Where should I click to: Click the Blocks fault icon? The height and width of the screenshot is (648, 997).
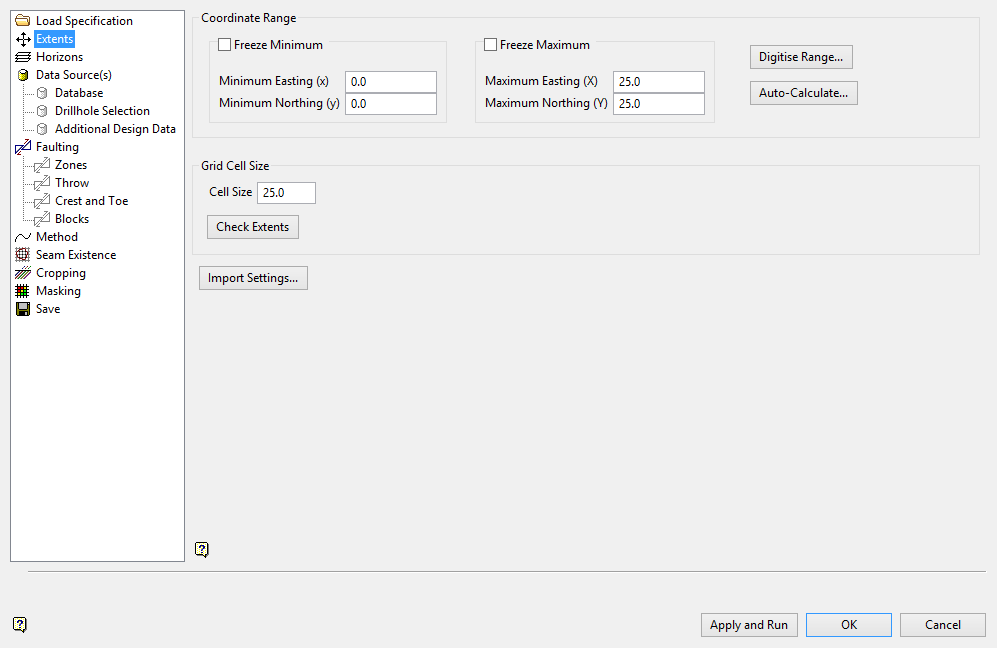click(x=42, y=219)
